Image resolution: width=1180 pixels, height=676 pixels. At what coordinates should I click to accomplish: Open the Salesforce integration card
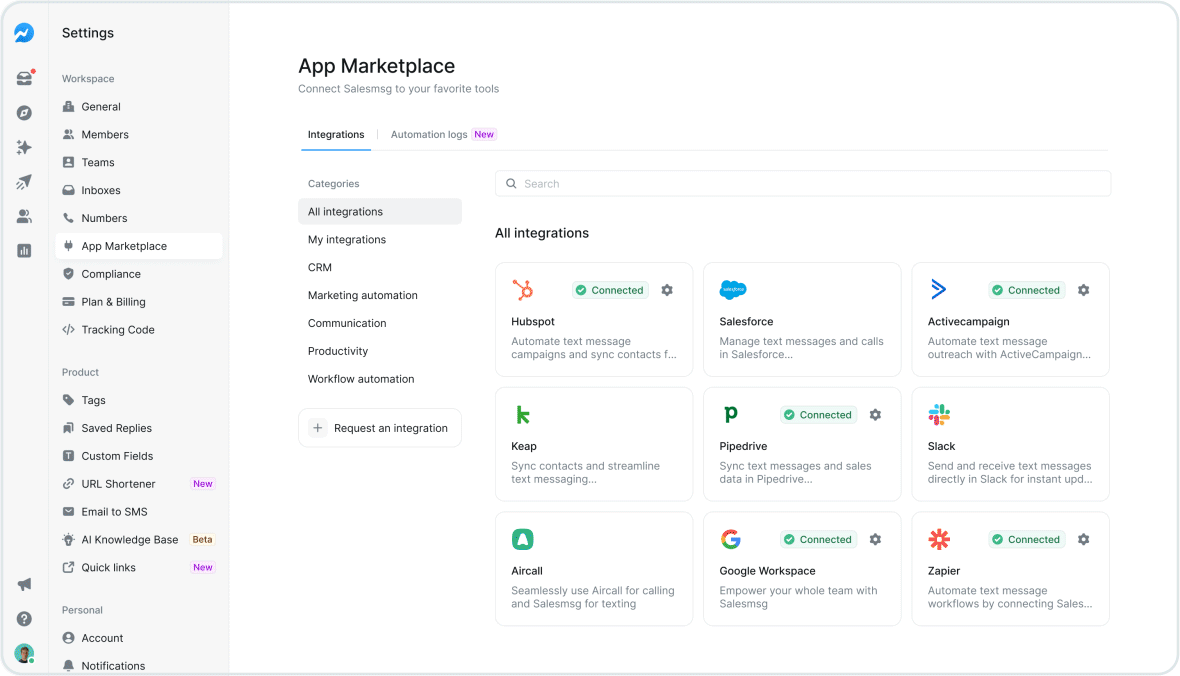[x=802, y=319]
